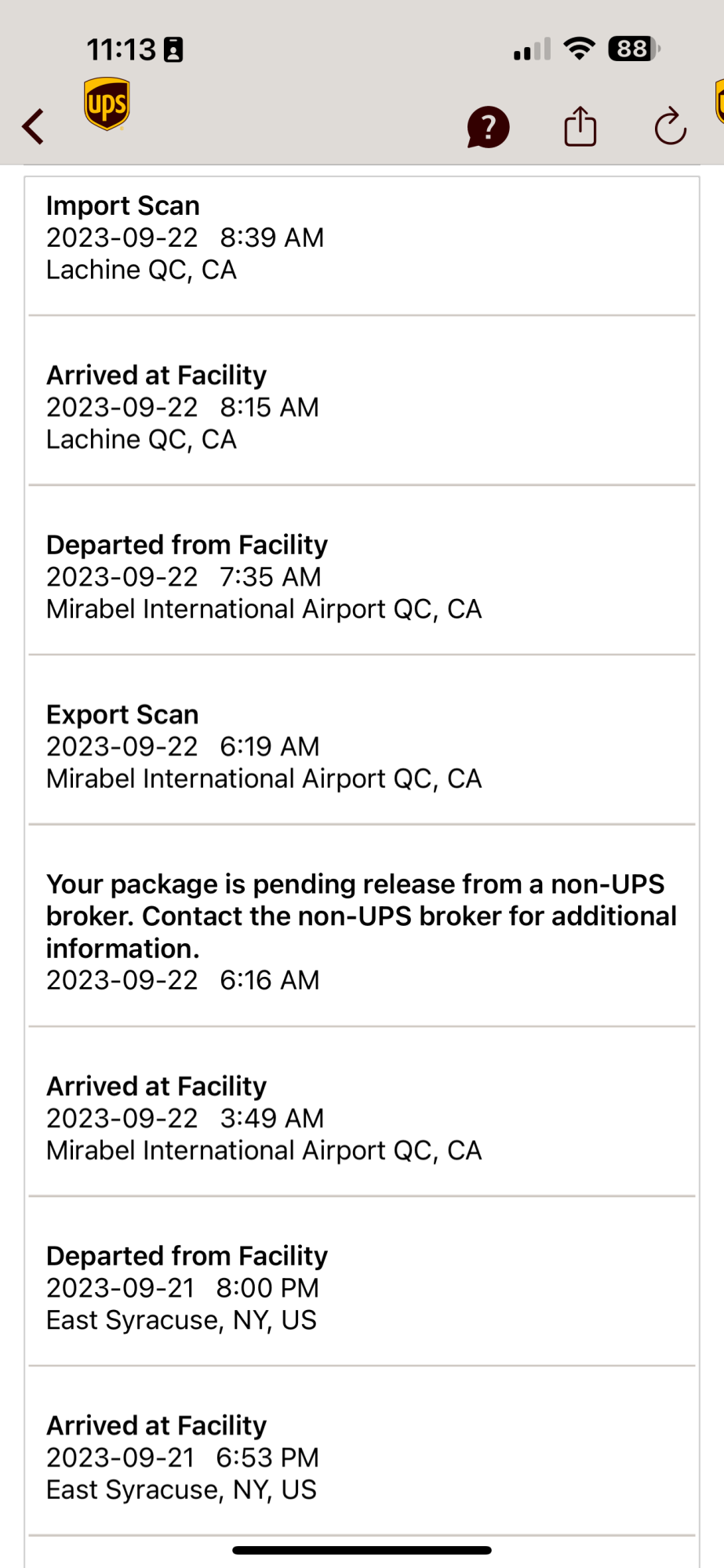724x1568 pixels.
Task: Refresh tracking with the reload icon
Action: point(671,127)
